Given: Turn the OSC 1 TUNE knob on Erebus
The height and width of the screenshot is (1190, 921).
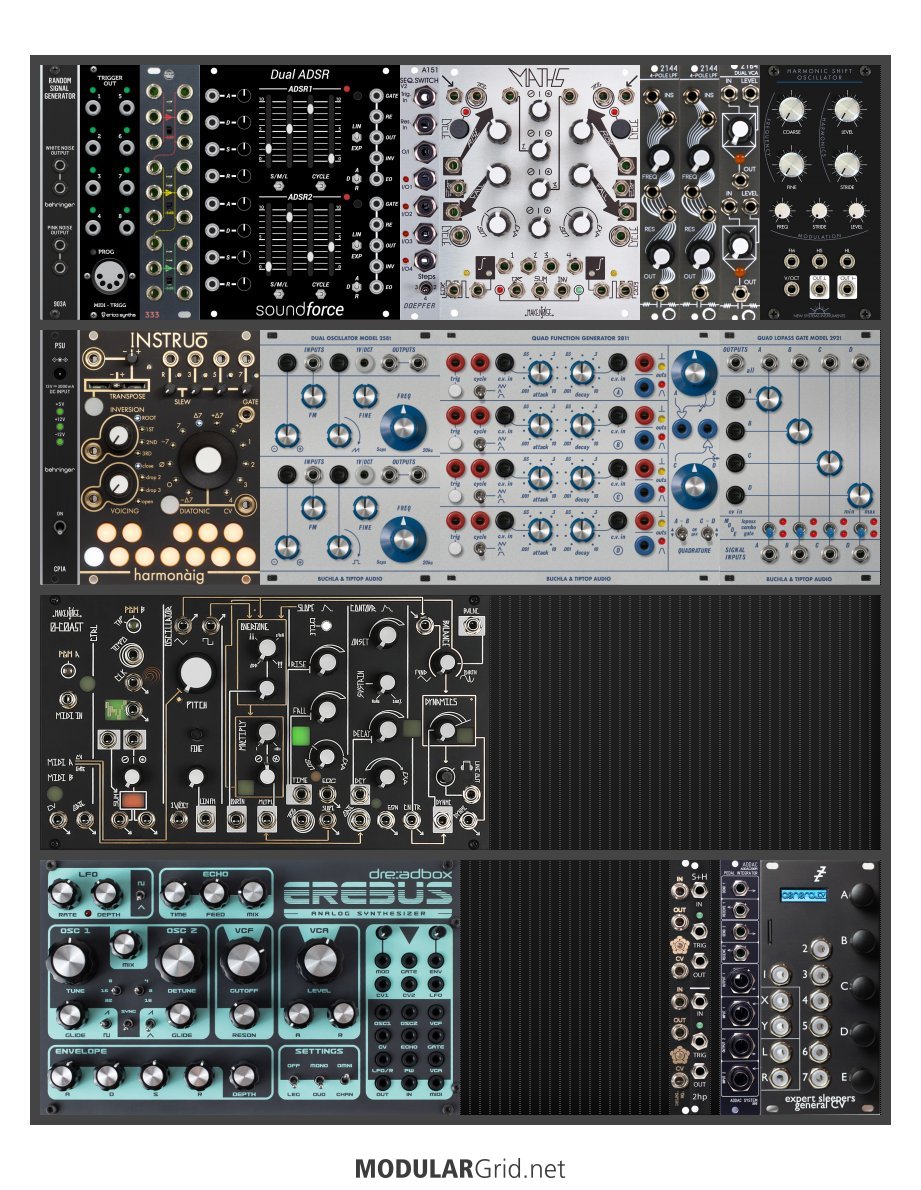Looking at the screenshot, I should tap(70, 962).
